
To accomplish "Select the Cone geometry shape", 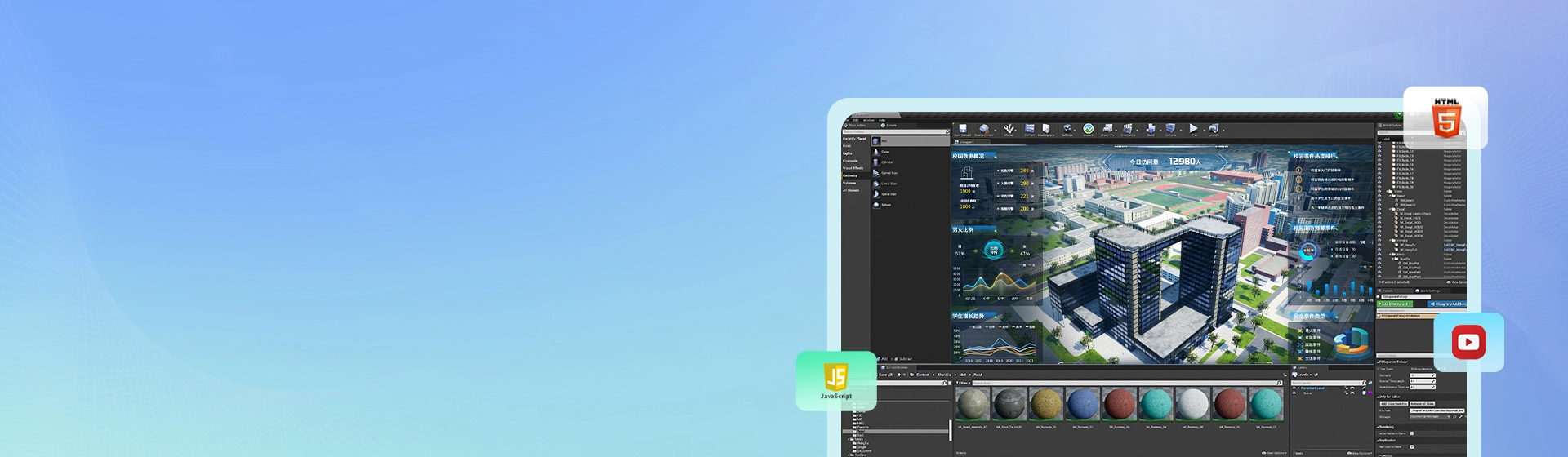I will coord(884,152).
